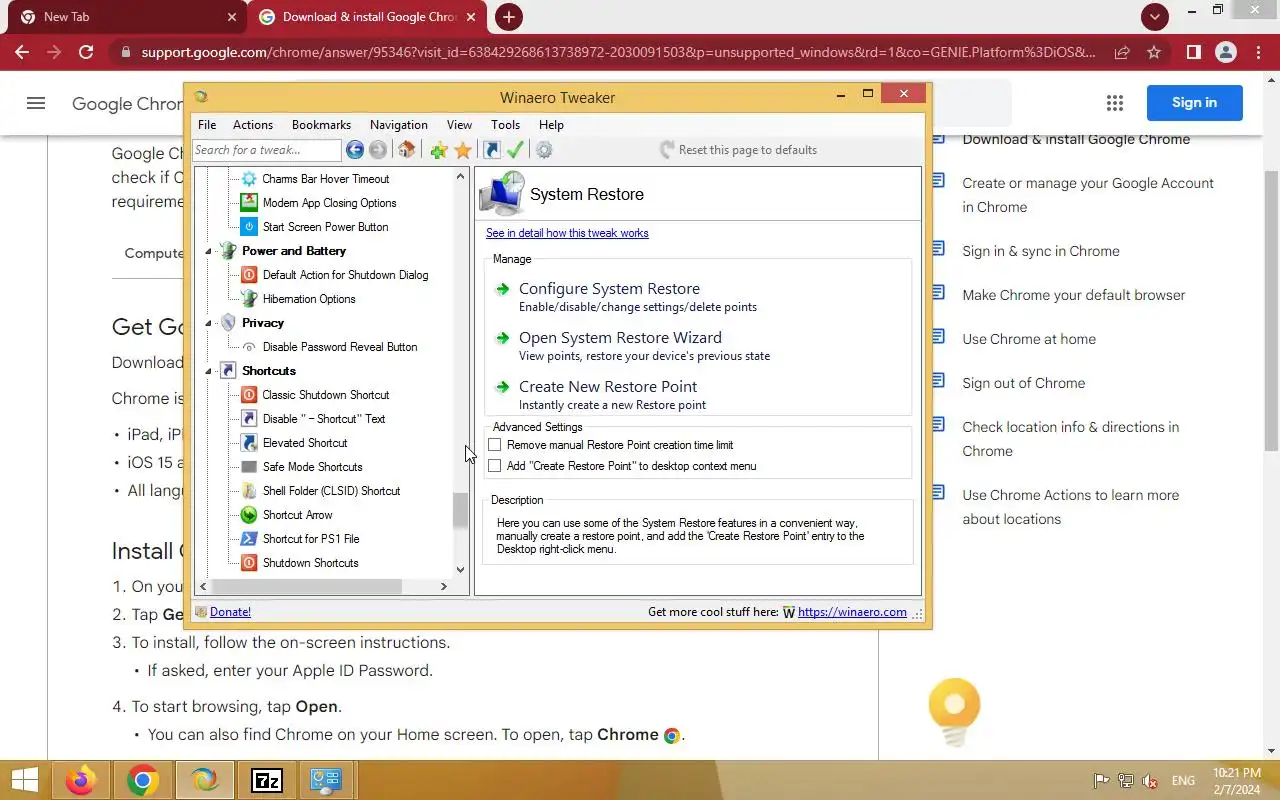Click the Disable Password Reveal Button icon
Image resolution: width=1280 pixels, height=800 pixels.
[249, 347]
